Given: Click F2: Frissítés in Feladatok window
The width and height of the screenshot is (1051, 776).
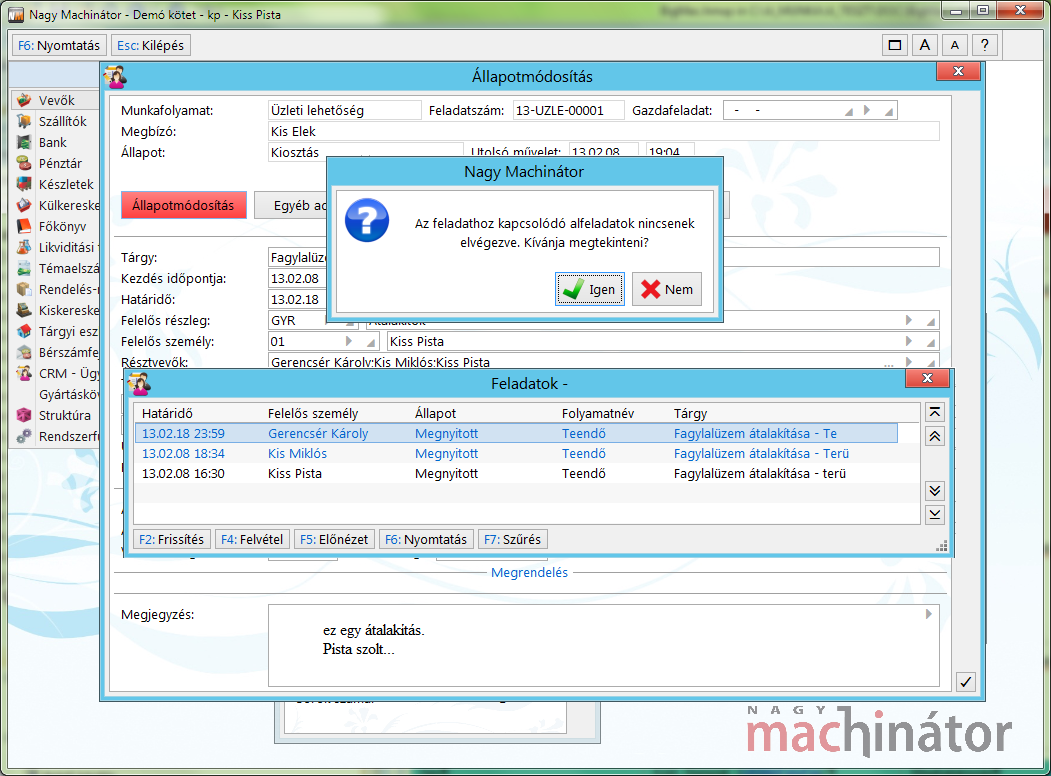Looking at the screenshot, I should (172, 539).
